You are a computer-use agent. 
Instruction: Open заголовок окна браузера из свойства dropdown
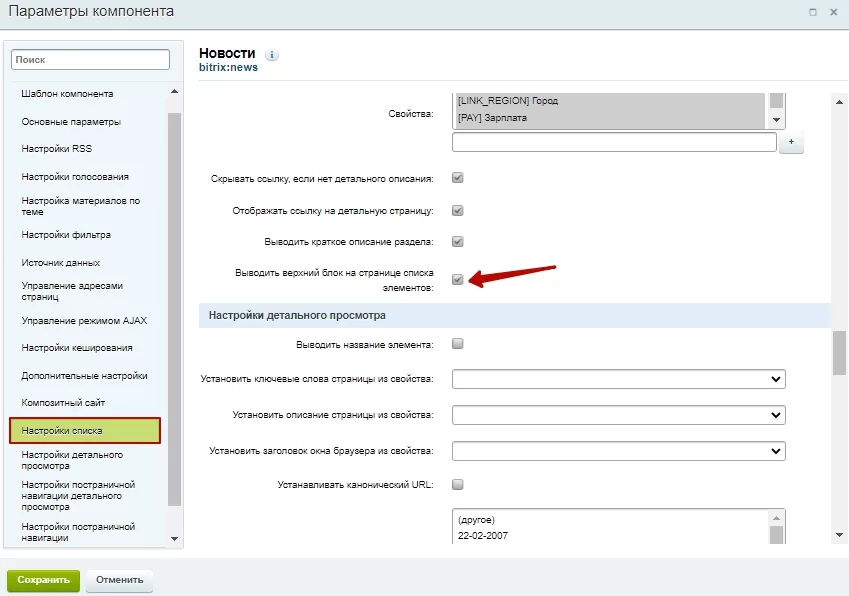(x=618, y=451)
